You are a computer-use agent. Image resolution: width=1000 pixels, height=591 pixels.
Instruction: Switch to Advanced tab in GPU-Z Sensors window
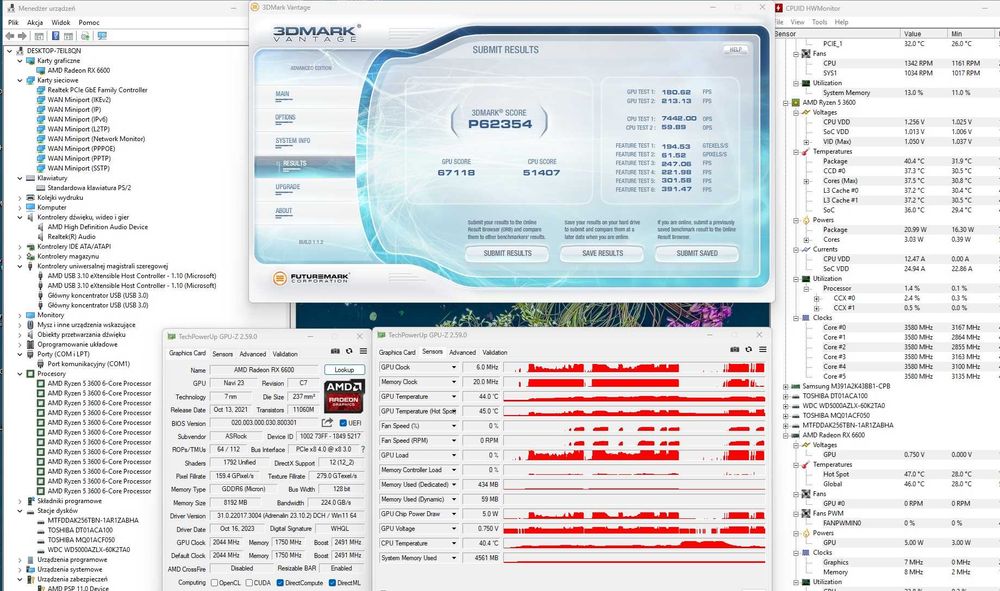tap(462, 352)
